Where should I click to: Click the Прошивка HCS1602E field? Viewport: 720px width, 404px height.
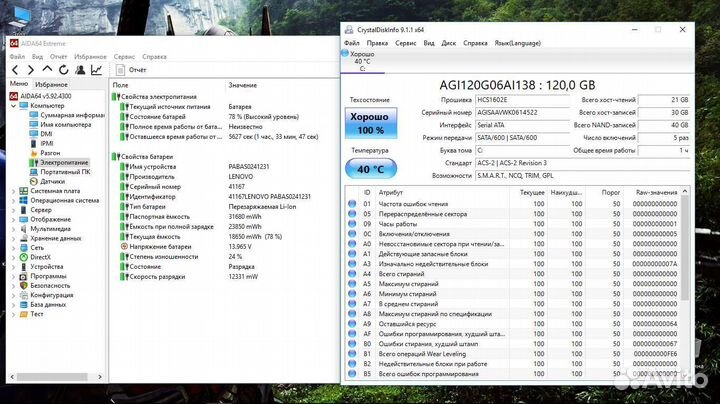[x=522, y=100]
